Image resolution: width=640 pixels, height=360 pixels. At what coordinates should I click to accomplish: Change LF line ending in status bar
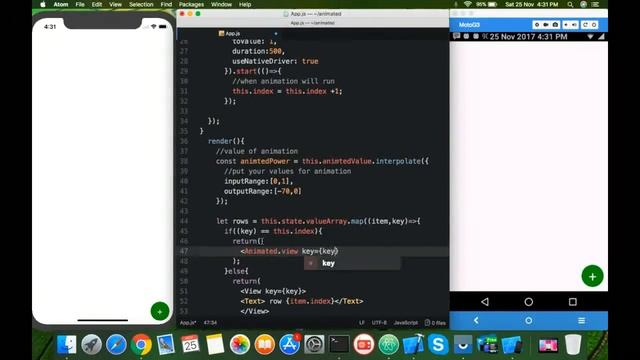pyautogui.click(x=362, y=323)
